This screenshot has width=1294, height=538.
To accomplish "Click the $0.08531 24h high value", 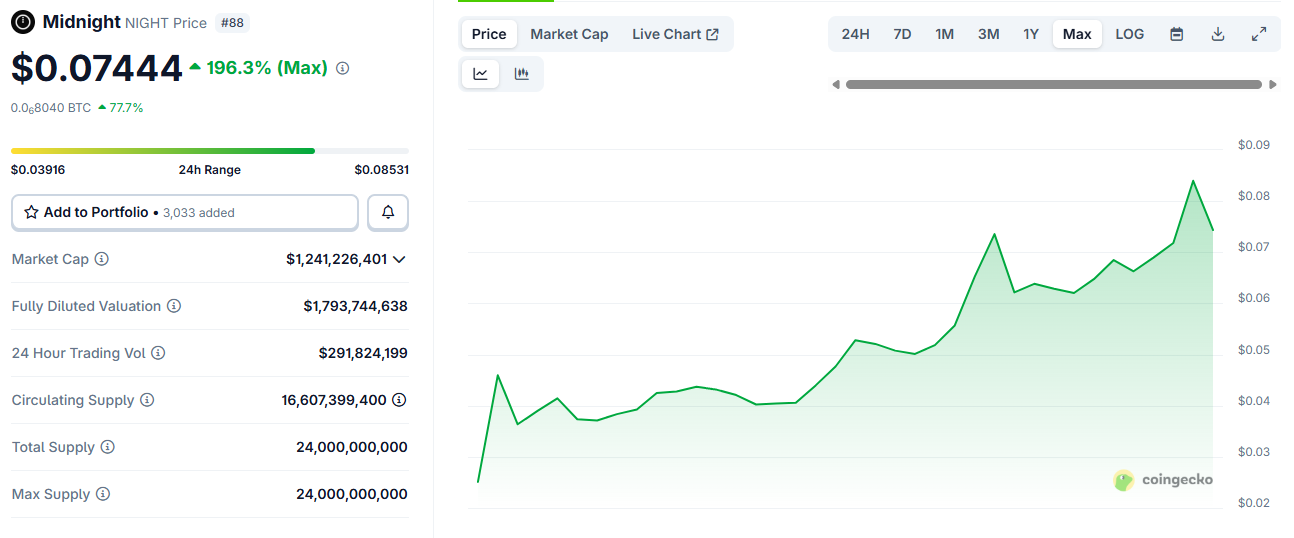I will (x=381, y=170).
